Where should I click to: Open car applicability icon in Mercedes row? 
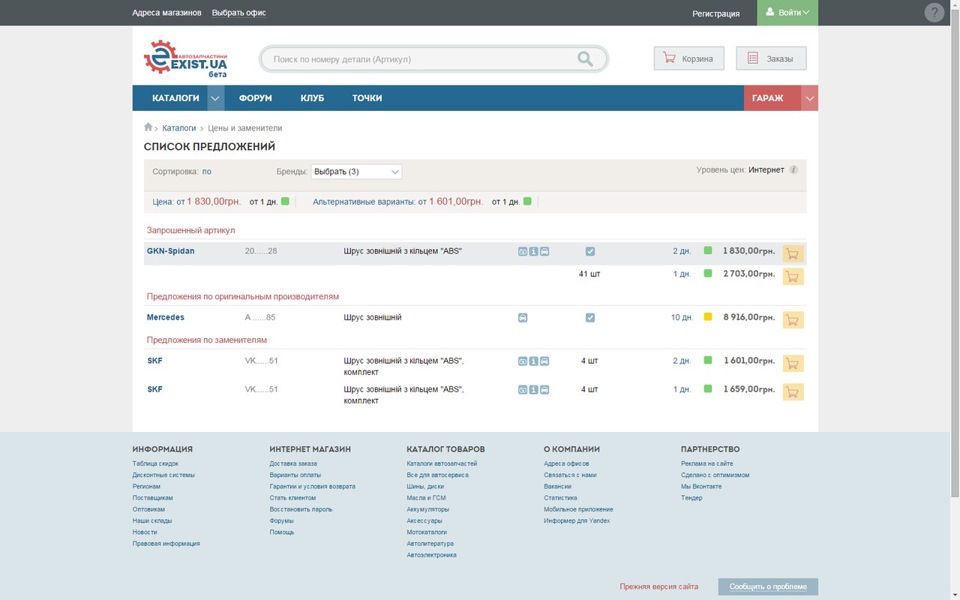[523, 318]
